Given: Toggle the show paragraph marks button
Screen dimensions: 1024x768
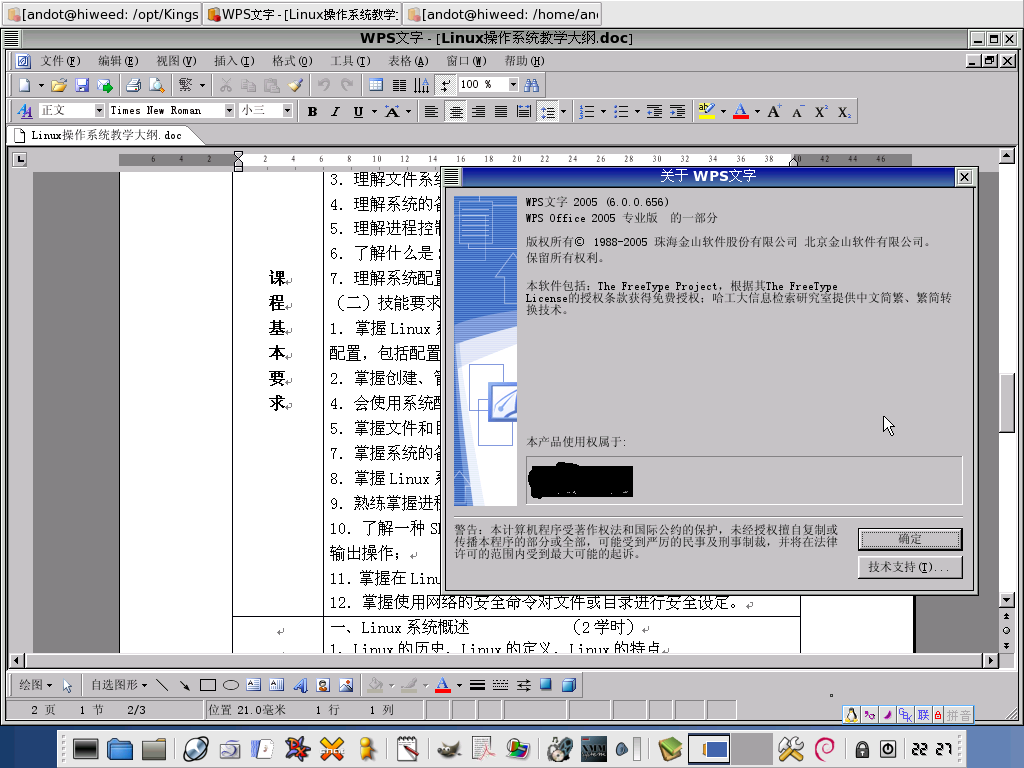Looking at the screenshot, I should (445, 85).
